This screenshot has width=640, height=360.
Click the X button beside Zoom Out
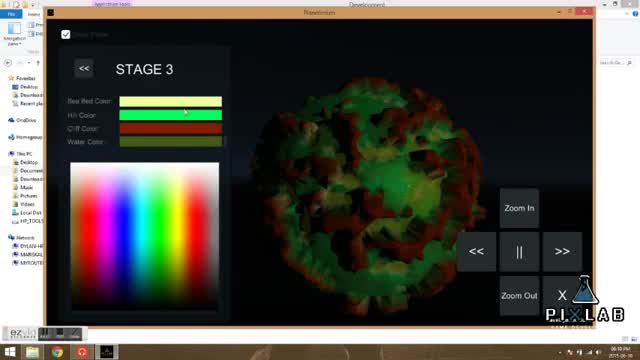tap(562, 295)
